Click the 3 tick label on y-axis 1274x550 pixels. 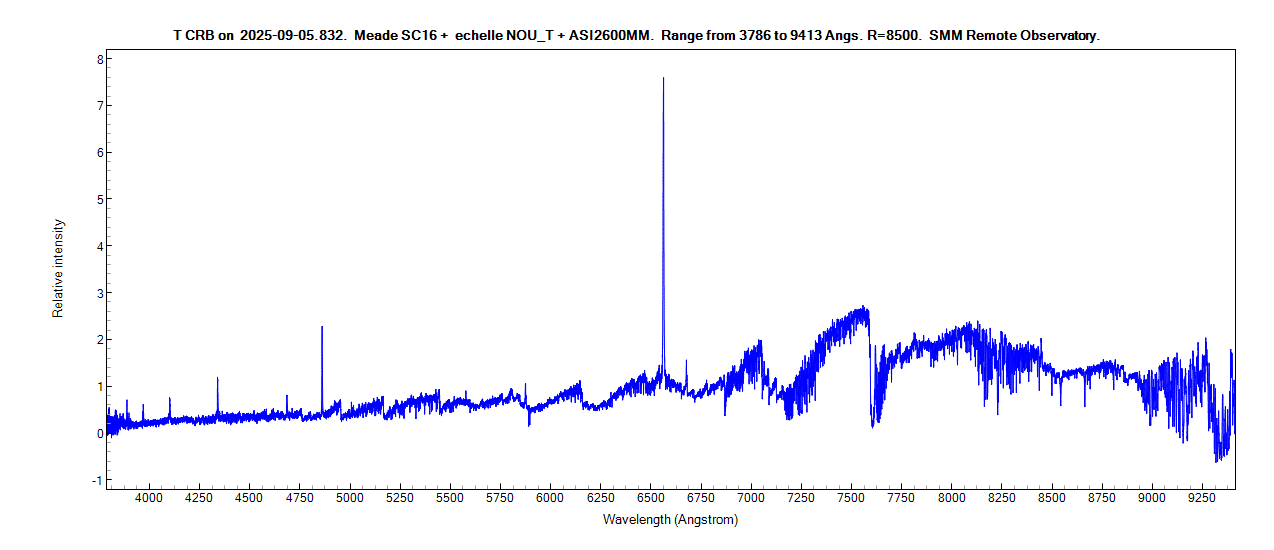pos(99,293)
